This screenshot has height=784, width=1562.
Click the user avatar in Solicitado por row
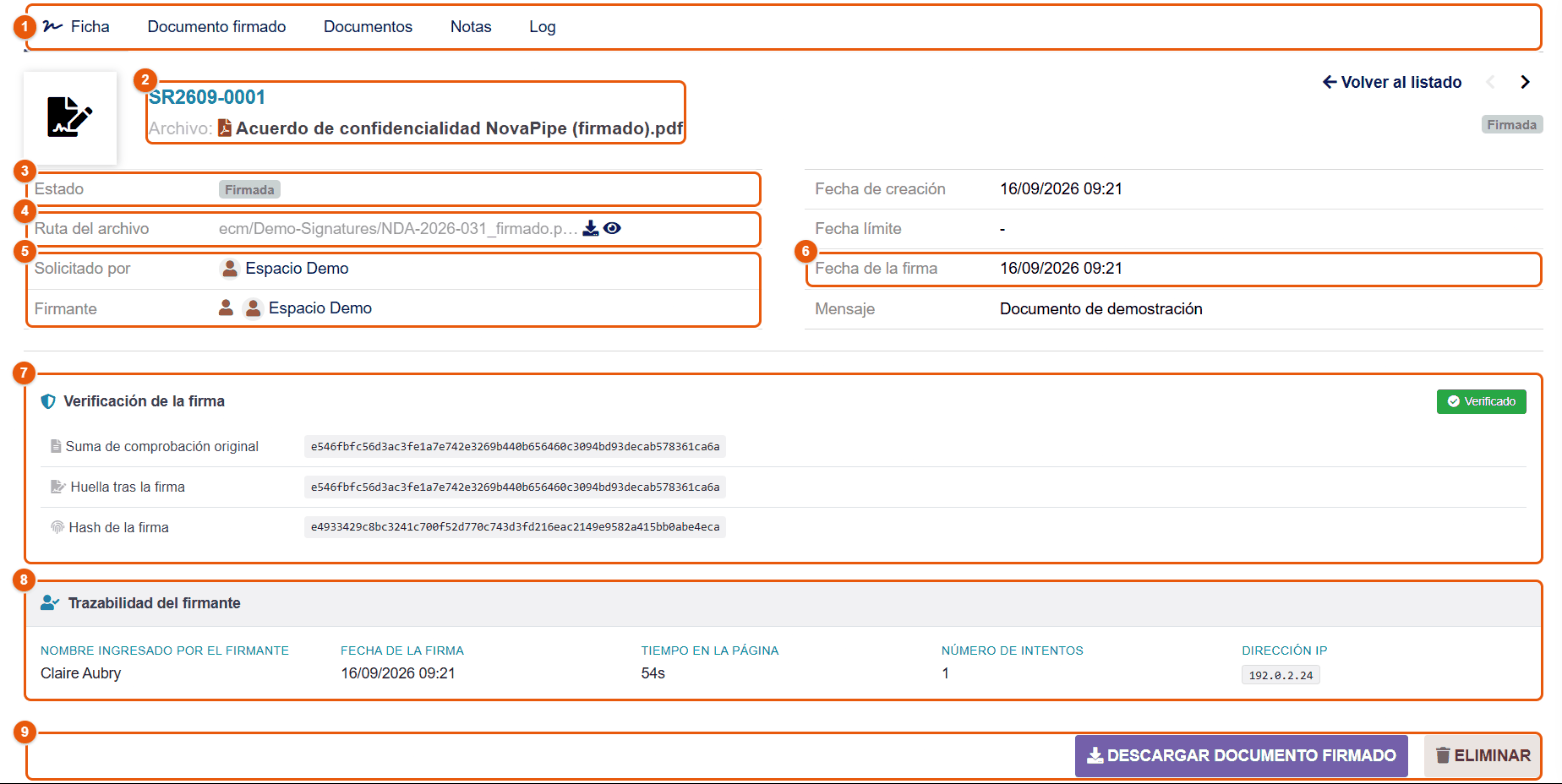(230, 268)
